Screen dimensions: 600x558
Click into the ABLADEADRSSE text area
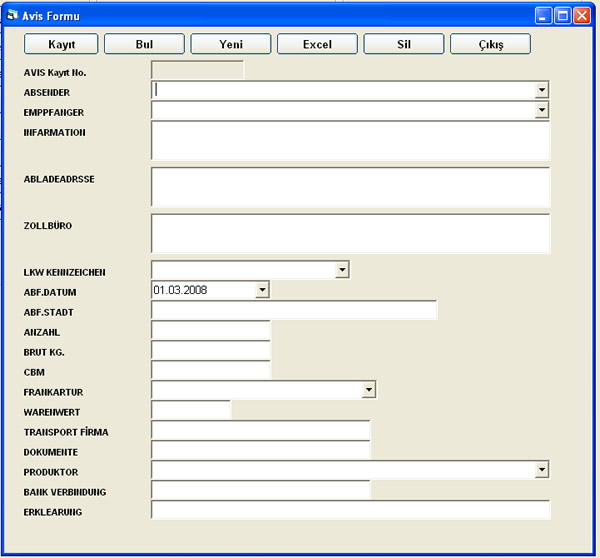click(x=351, y=187)
